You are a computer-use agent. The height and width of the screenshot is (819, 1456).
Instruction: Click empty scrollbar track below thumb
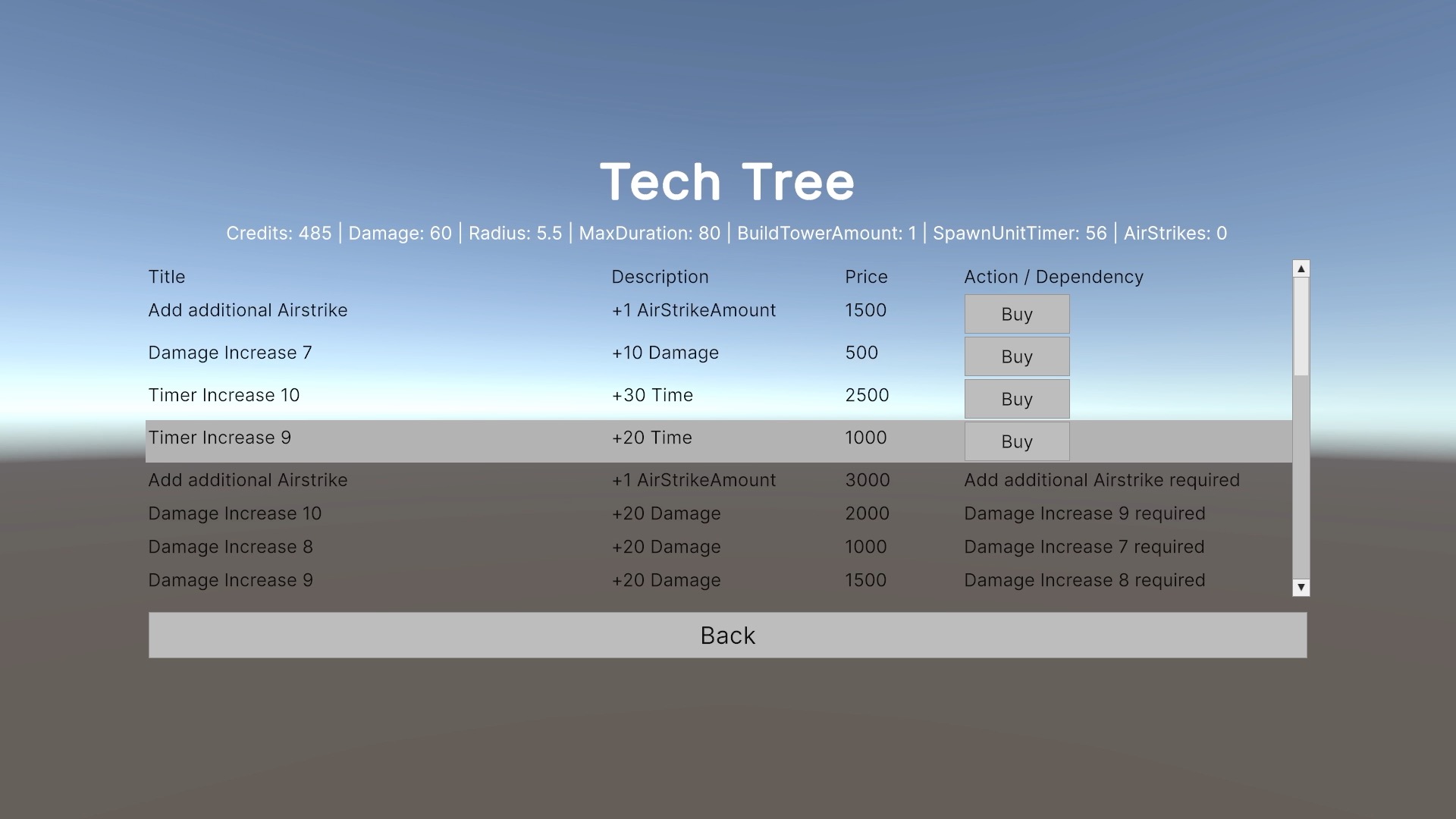[1301, 478]
